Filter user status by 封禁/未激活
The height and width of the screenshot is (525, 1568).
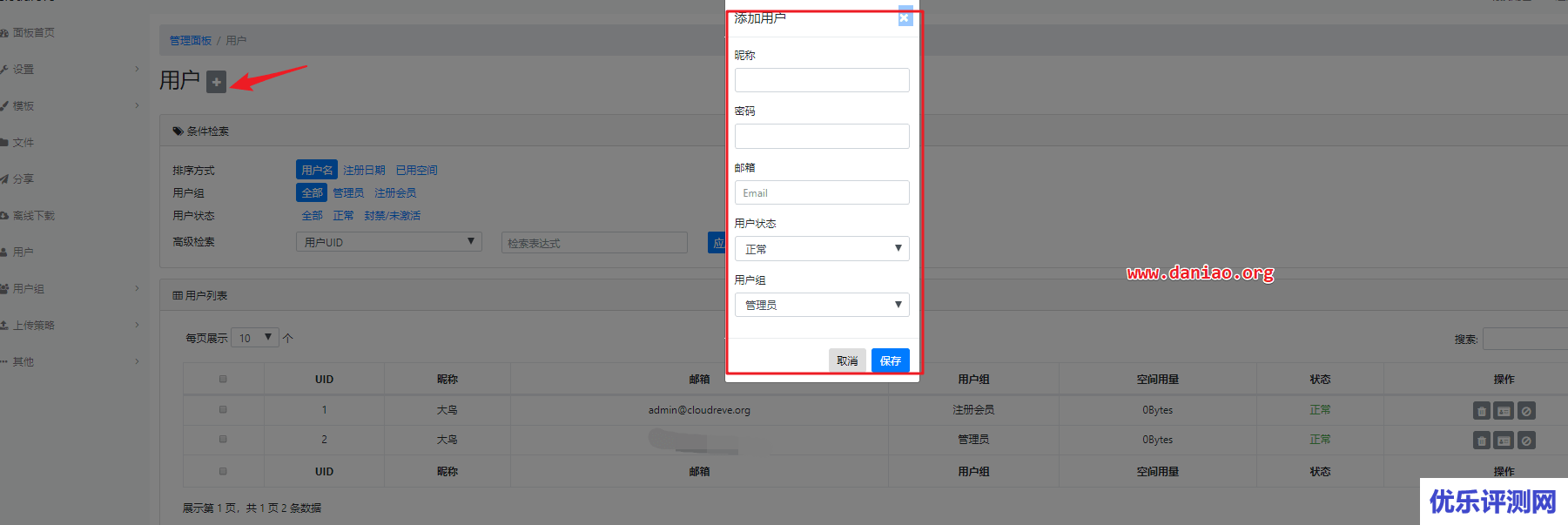point(393,215)
